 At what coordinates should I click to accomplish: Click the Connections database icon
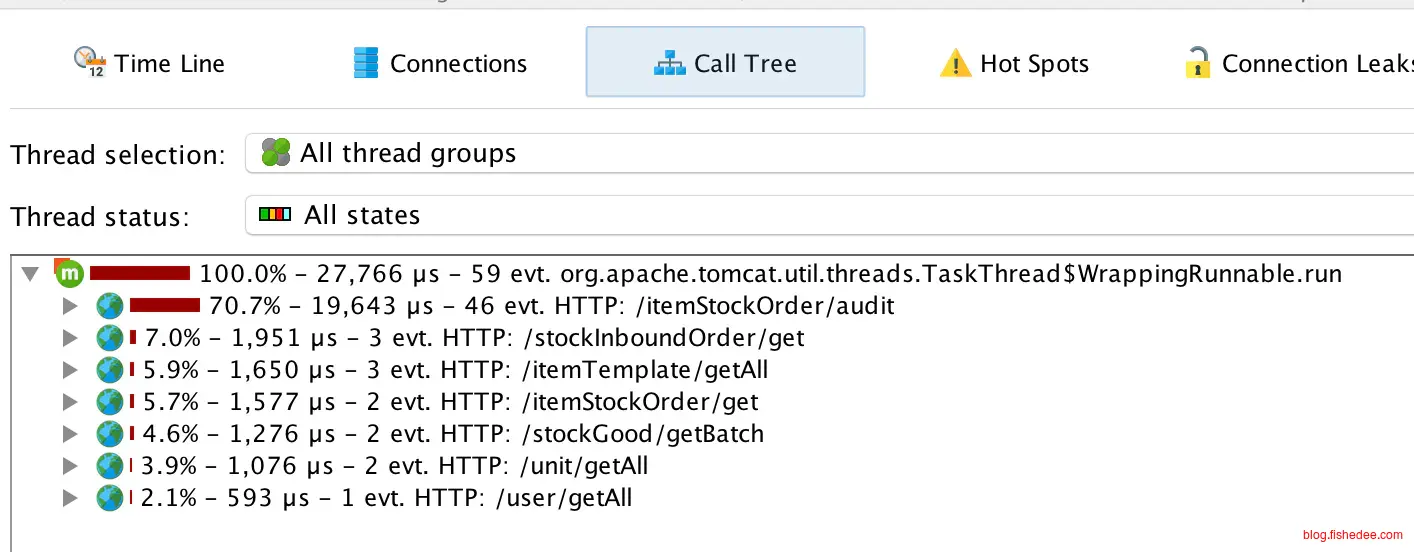click(366, 63)
